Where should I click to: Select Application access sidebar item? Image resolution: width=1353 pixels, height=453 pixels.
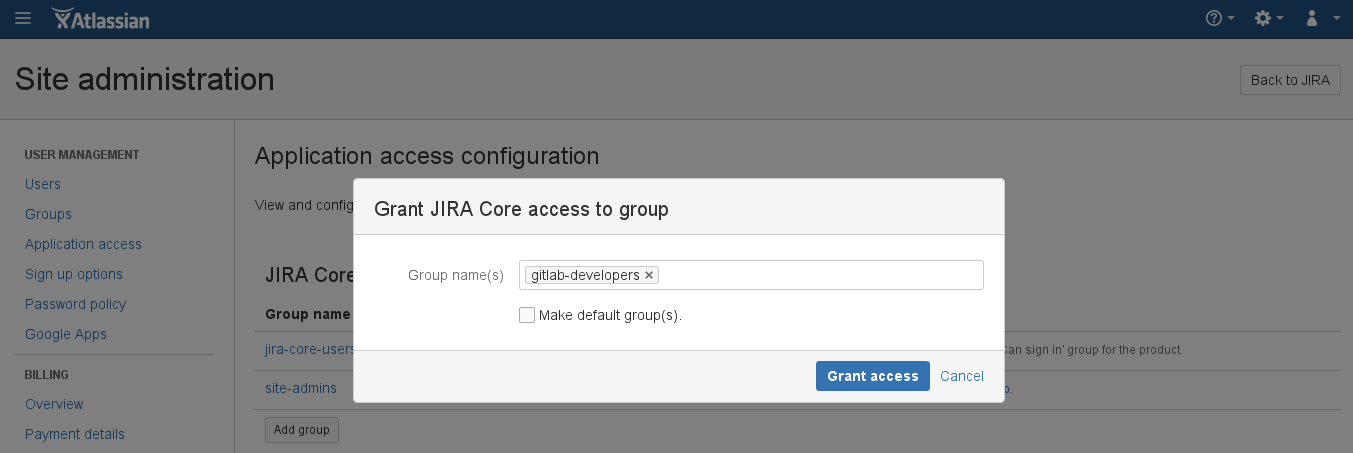click(x=83, y=244)
